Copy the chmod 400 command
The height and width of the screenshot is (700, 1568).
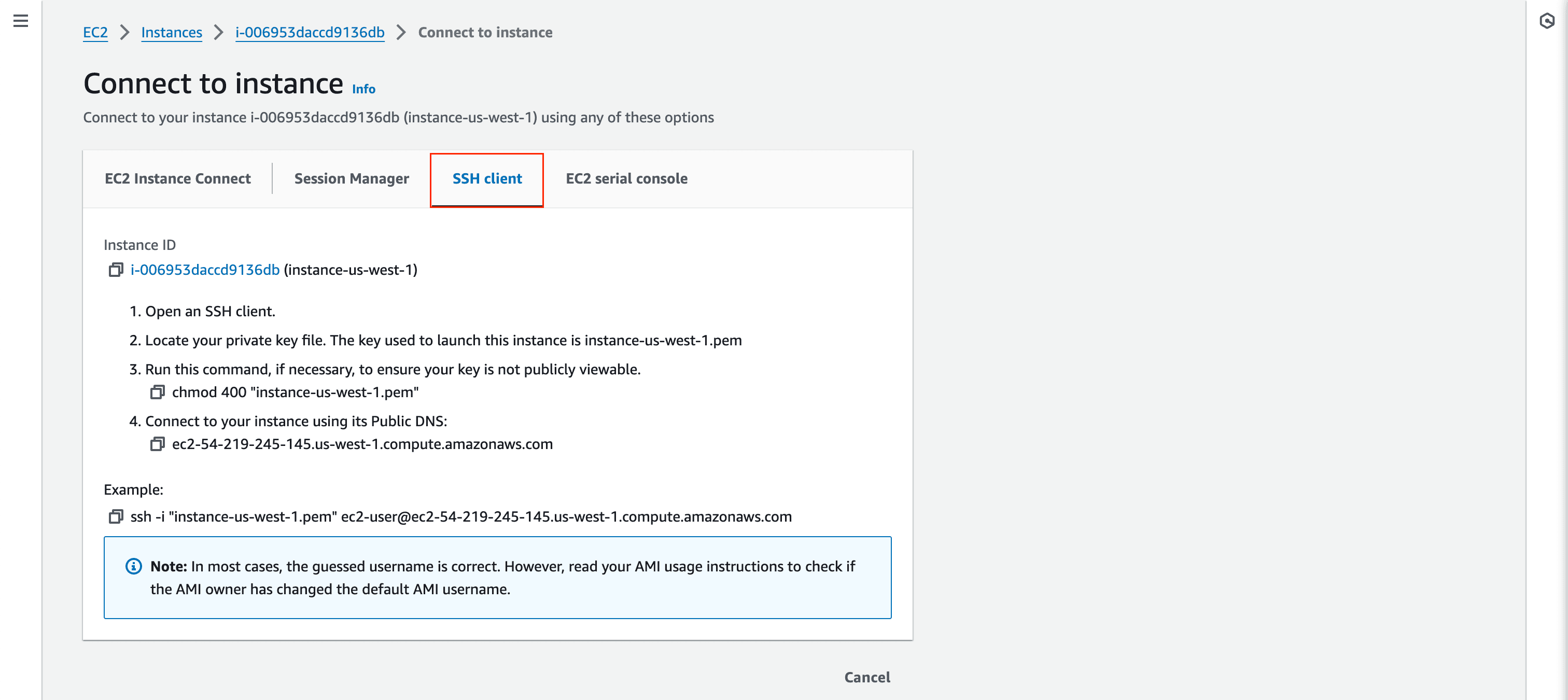[157, 393]
